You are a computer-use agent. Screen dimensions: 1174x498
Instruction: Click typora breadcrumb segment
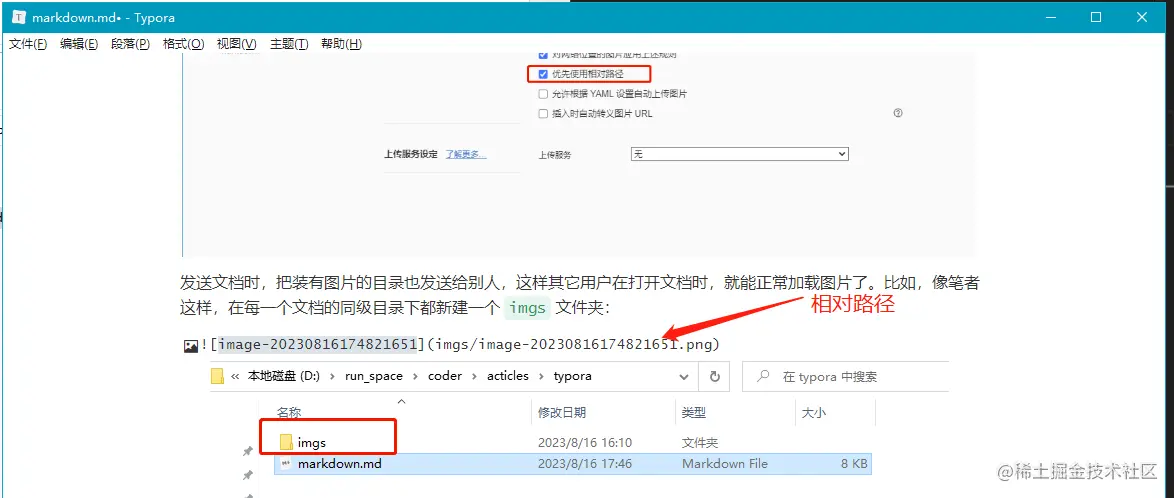573,376
